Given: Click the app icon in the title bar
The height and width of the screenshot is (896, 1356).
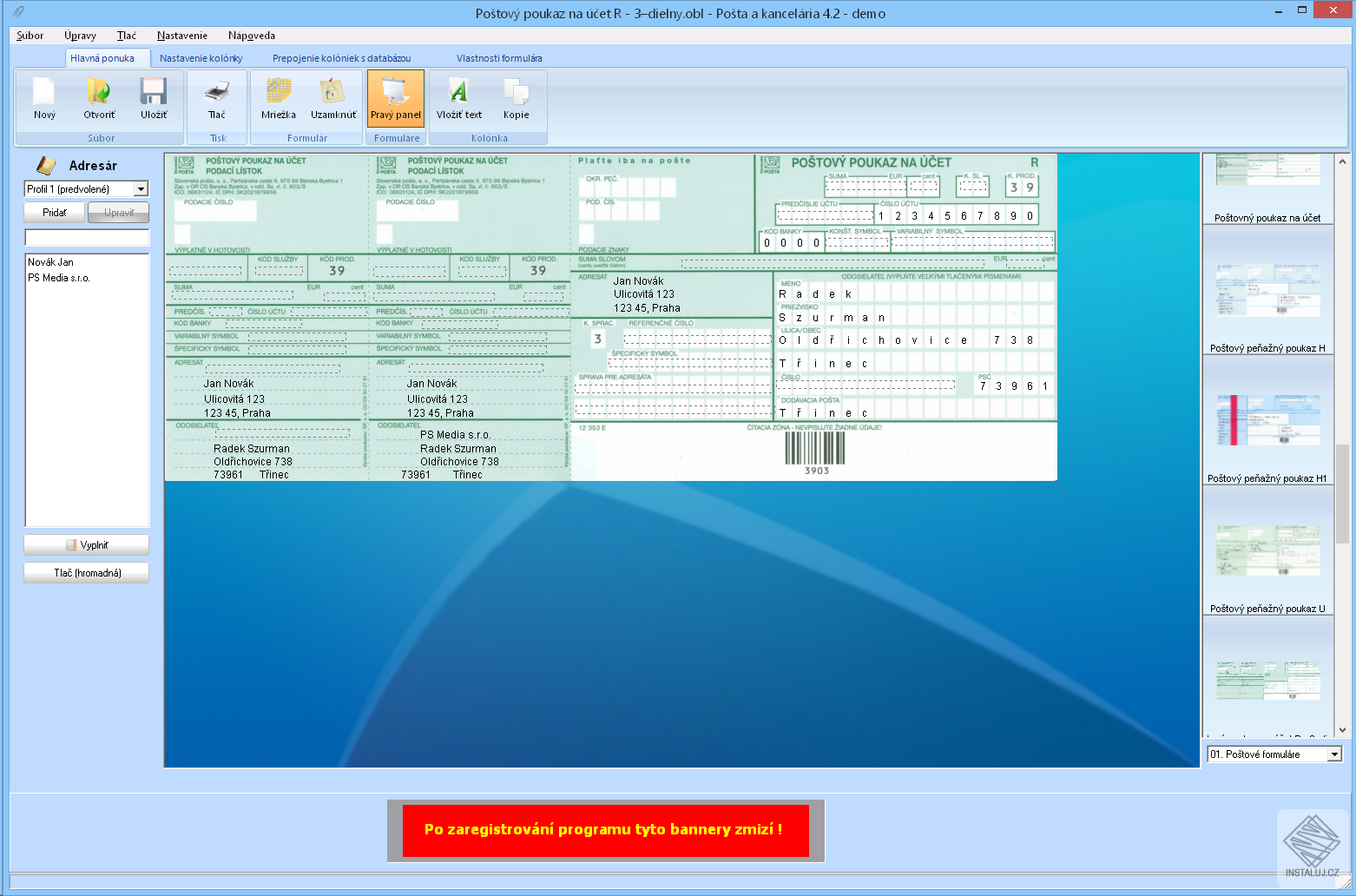Looking at the screenshot, I should pos(18,12).
